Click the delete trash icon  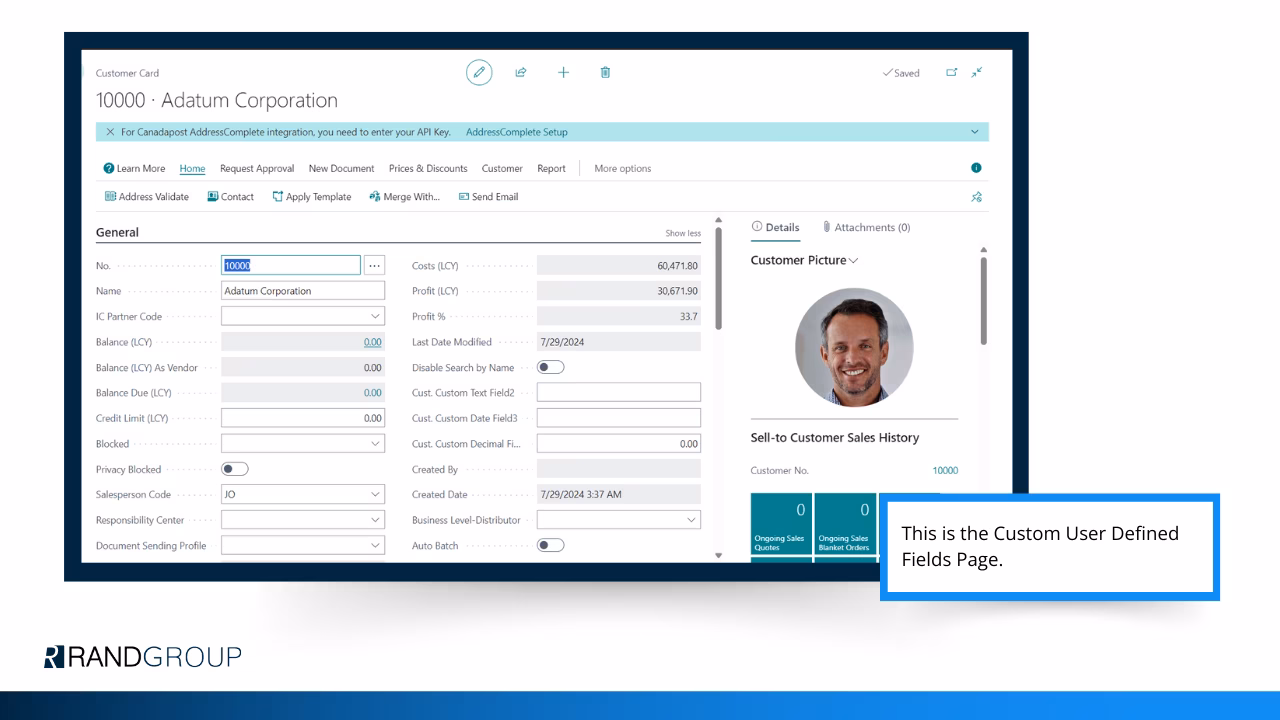(x=605, y=72)
